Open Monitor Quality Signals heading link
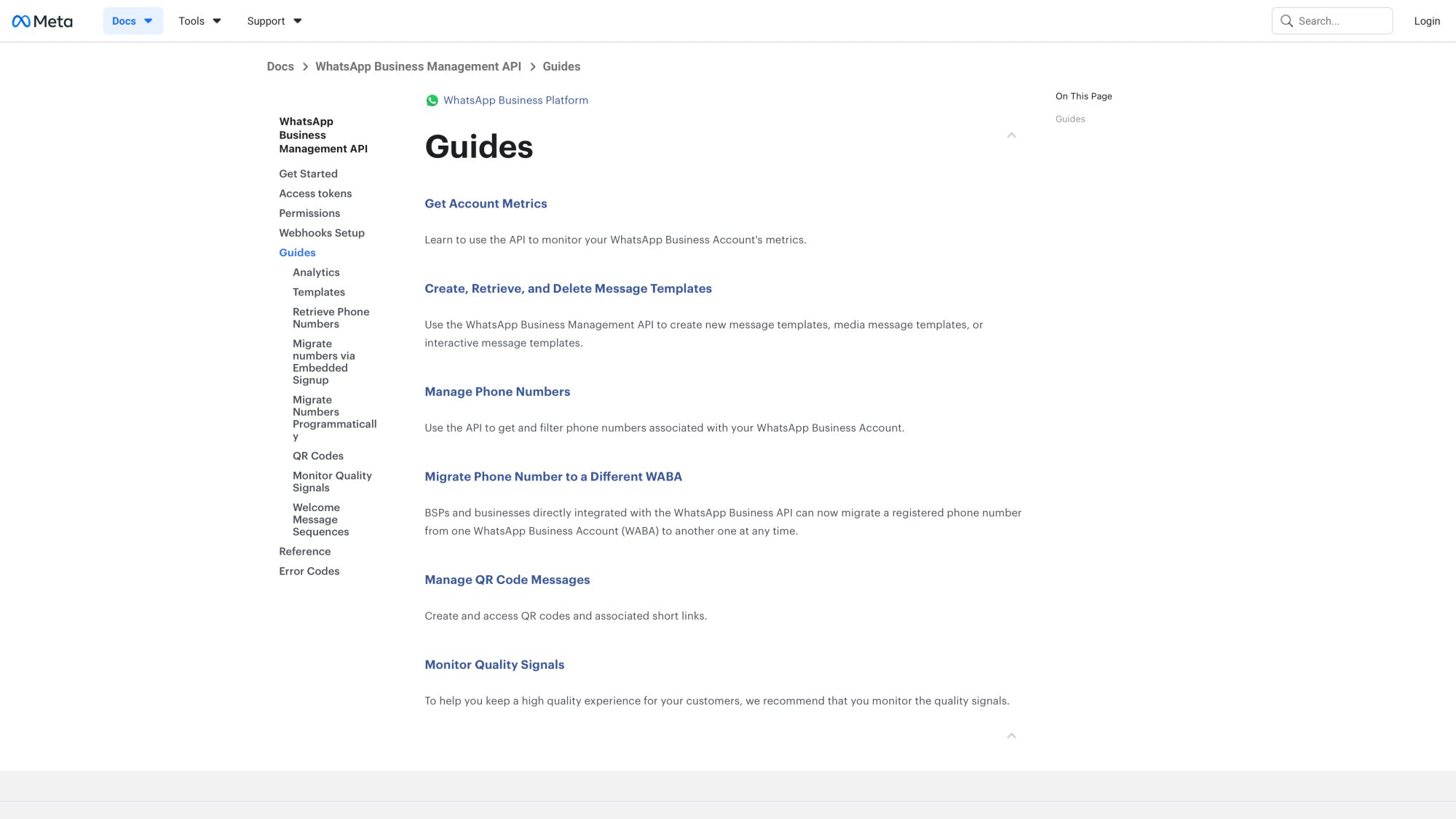 494,665
